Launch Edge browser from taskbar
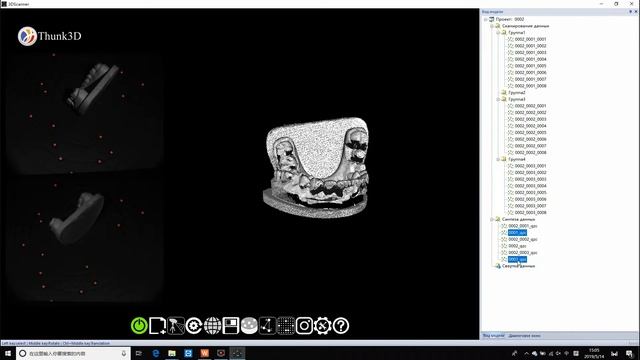The image size is (640, 360). pos(156,353)
